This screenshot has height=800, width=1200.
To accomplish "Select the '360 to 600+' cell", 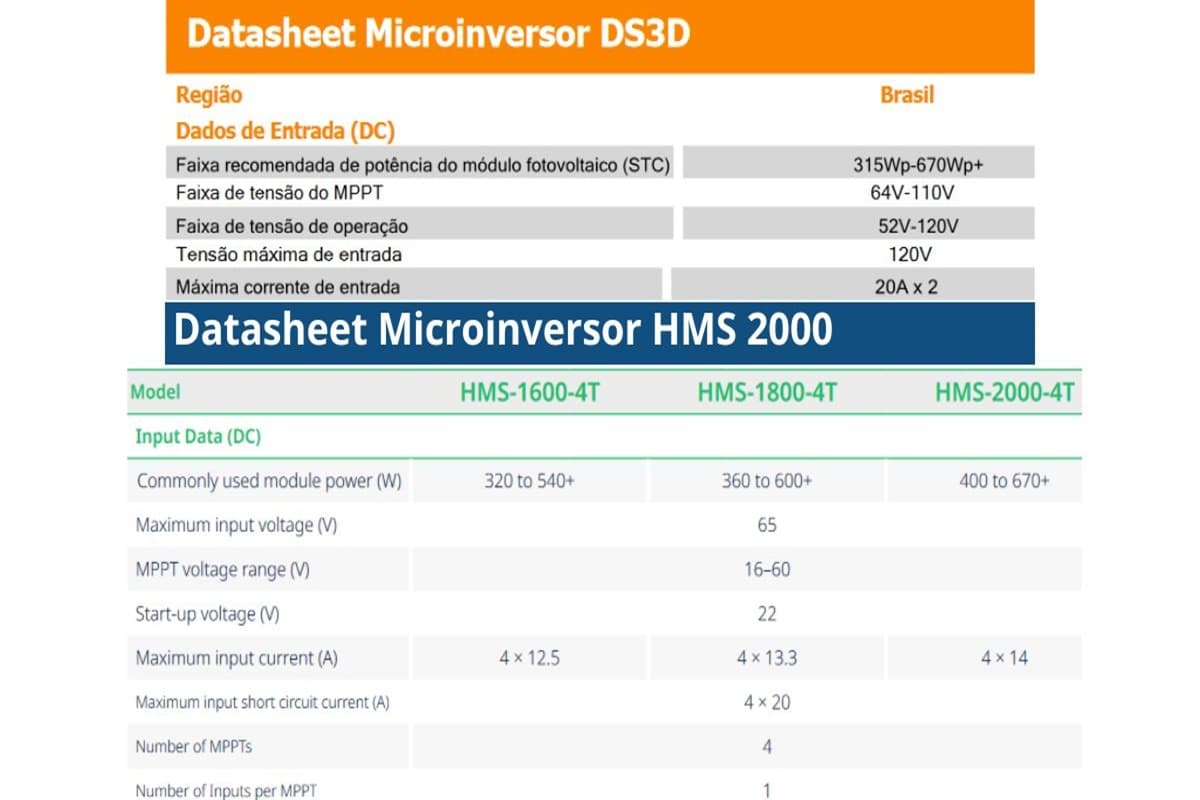I will coord(767,481).
